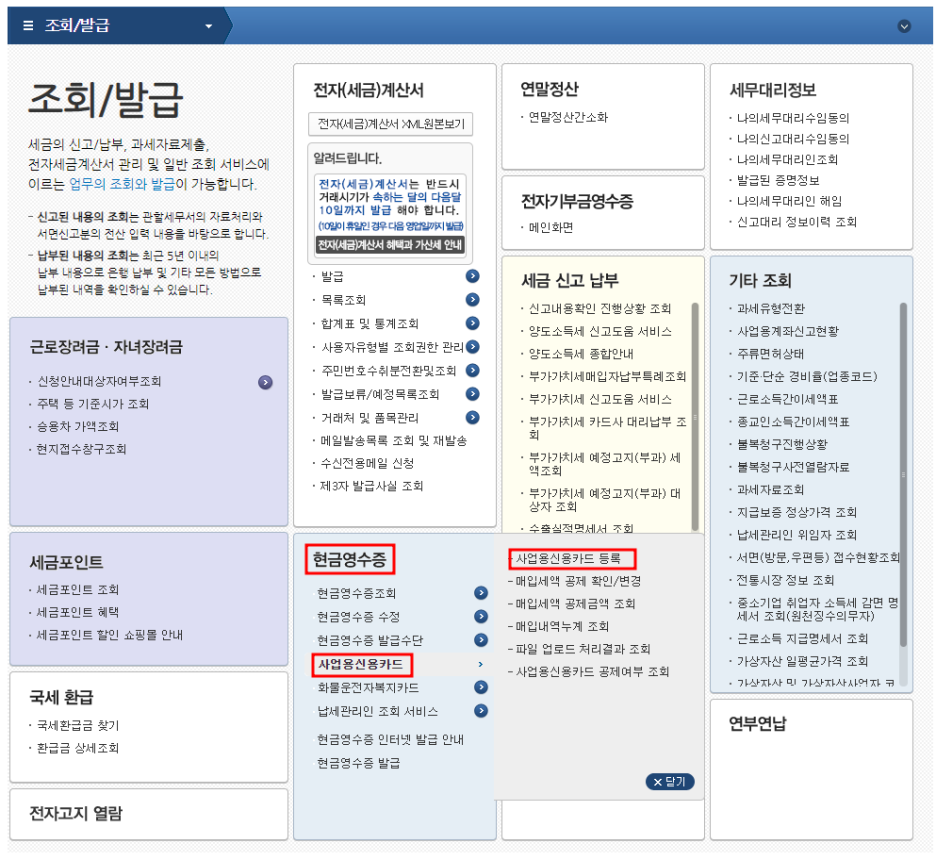Click the 국세환급금 찾기 link
Image resolution: width=936 pixels, height=860 pixels.
[x=78, y=725]
